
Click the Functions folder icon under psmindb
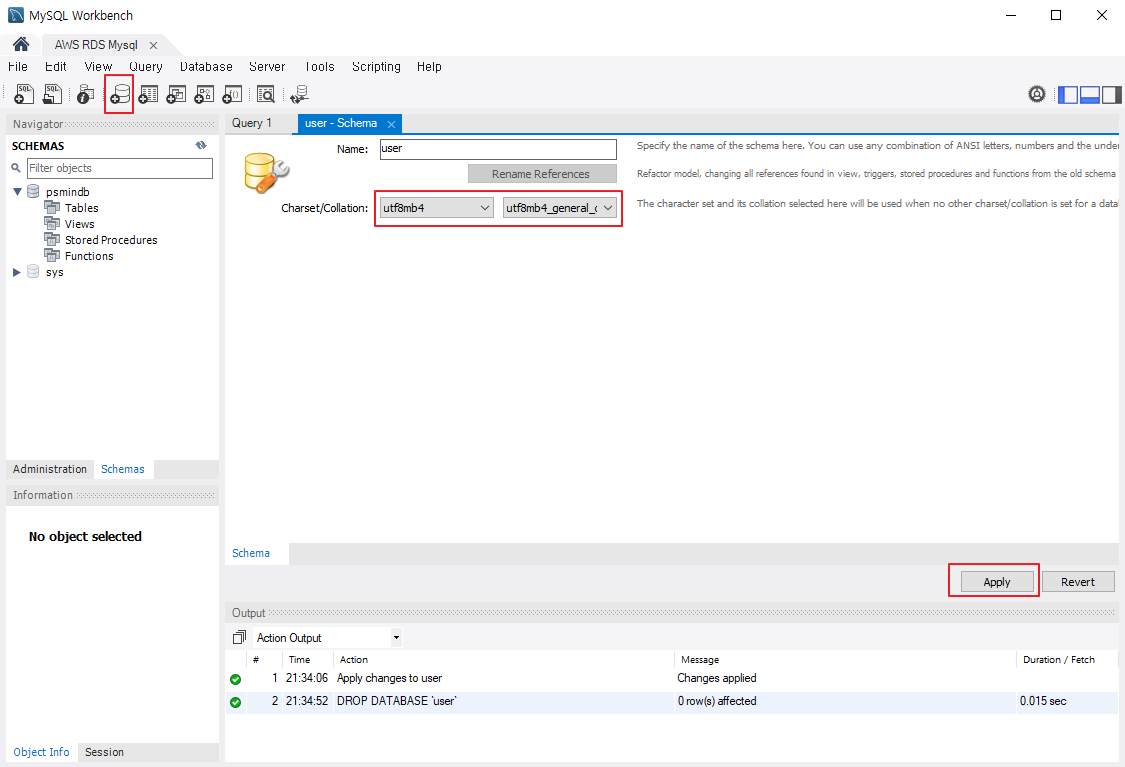click(52, 255)
